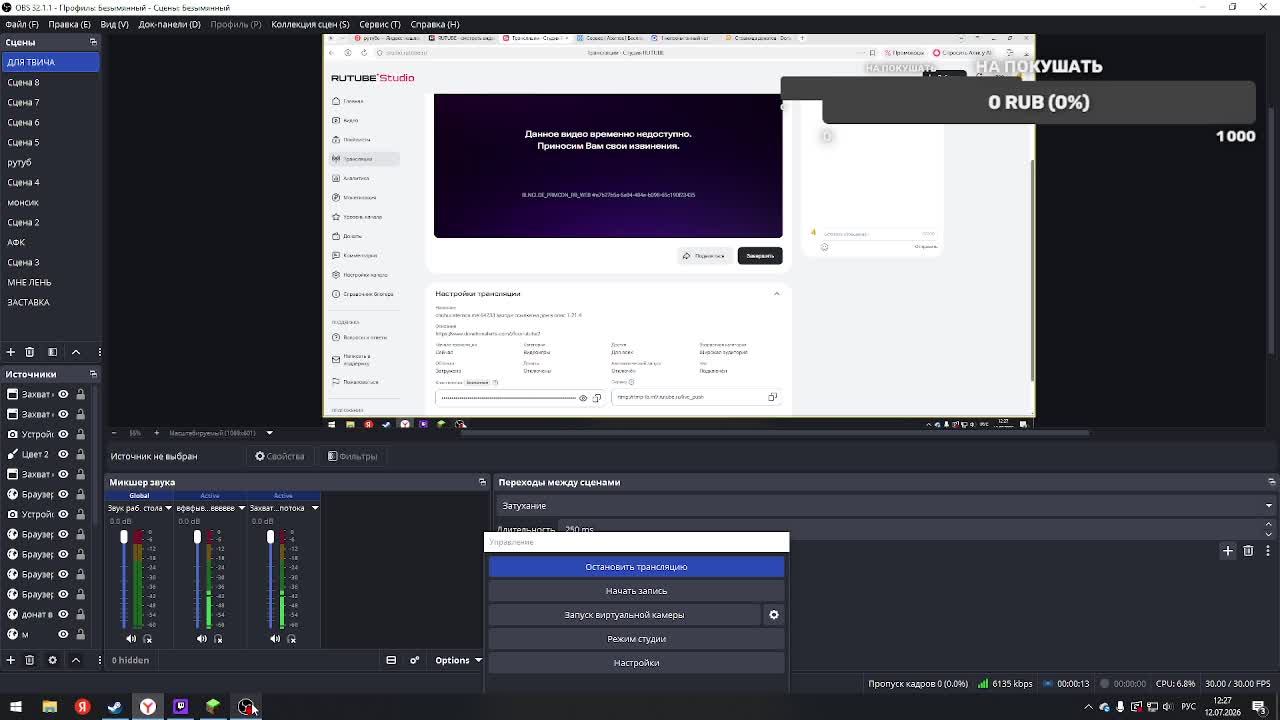Open Звук раб. стола channel dropdown arrow

168,508
